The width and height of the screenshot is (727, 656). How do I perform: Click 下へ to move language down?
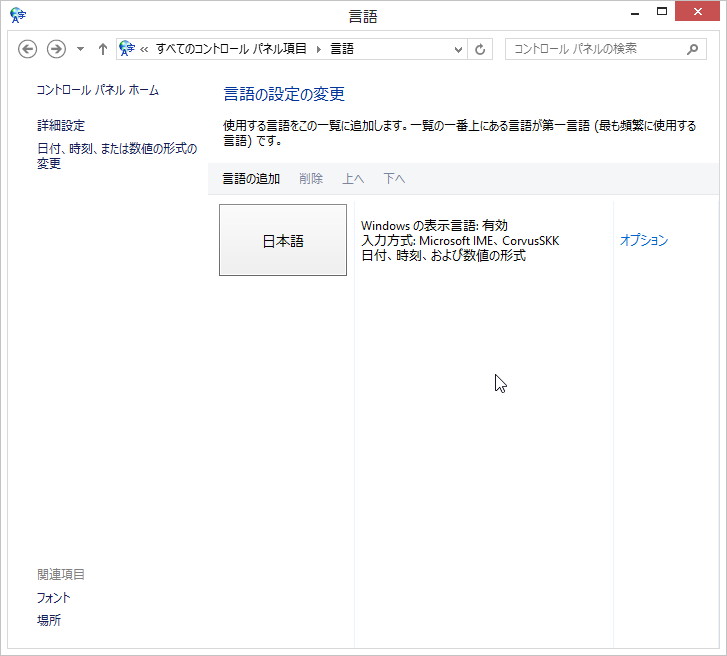click(x=394, y=178)
